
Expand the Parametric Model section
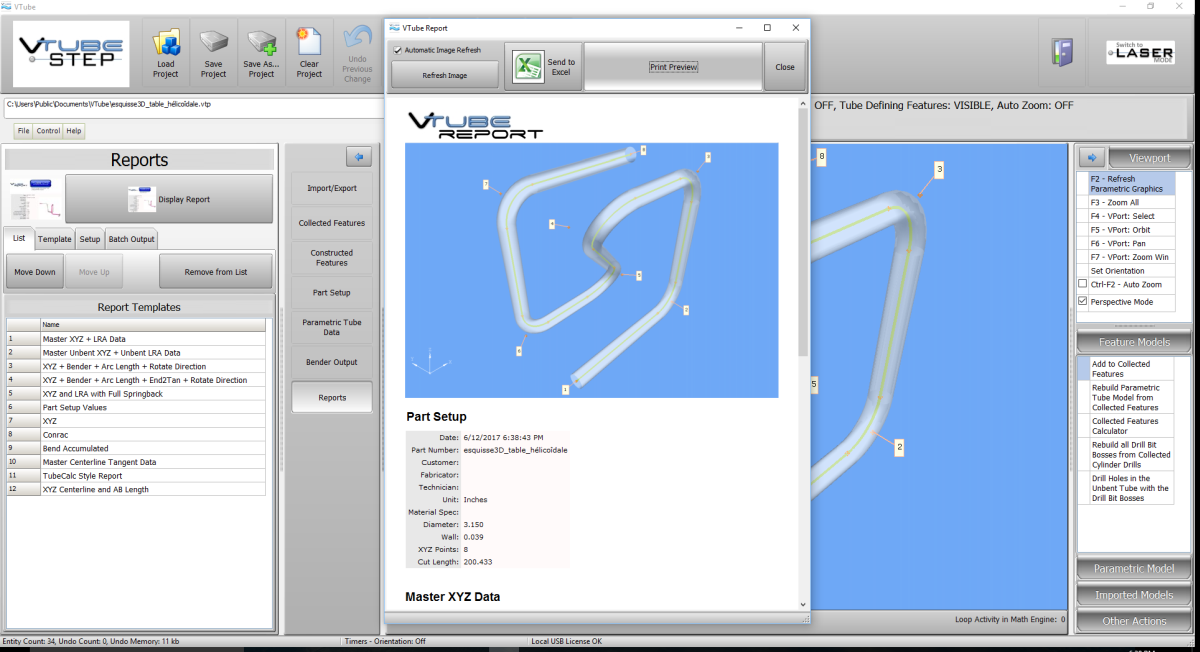point(1133,569)
